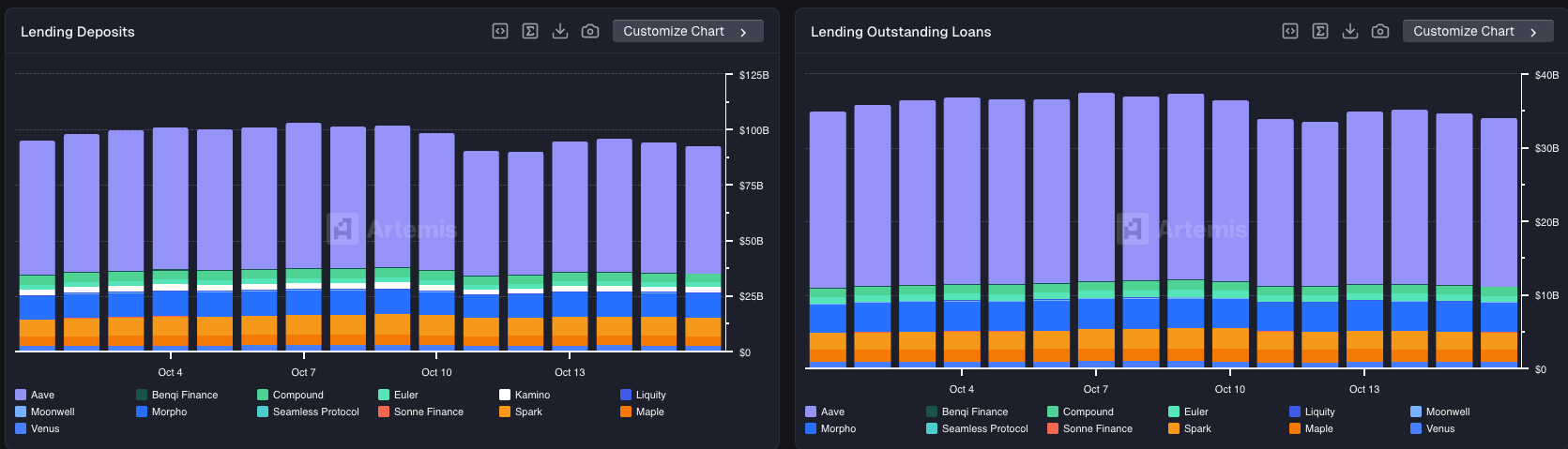This screenshot has width=1568, height=449.
Task: Click "Oct 4" label under Lending Deposits
Action: (170, 372)
